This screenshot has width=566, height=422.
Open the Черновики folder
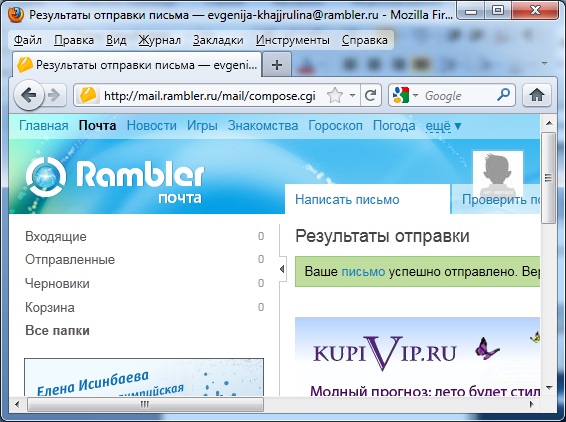[57, 283]
